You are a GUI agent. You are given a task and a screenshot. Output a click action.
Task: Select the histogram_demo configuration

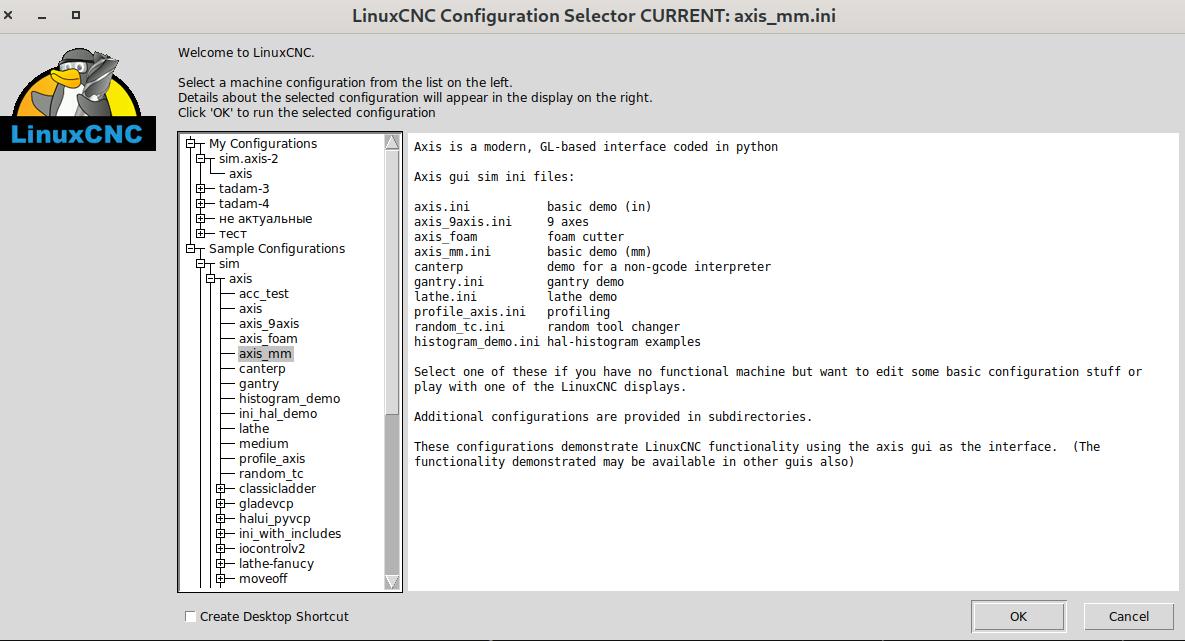coord(289,398)
